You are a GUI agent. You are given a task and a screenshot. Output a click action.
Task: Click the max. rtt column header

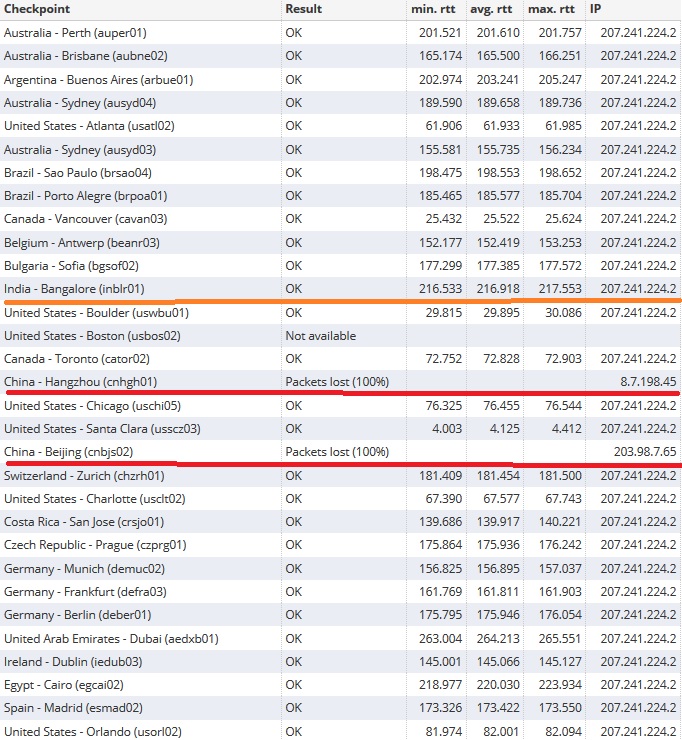pyautogui.click(x=552, y=9)
